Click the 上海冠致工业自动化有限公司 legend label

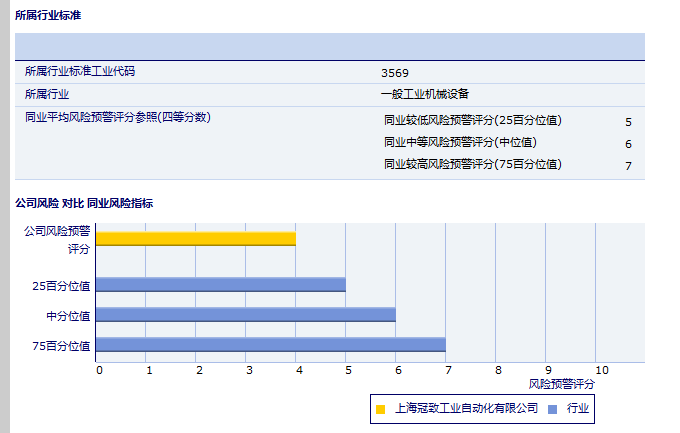point(466,408)
